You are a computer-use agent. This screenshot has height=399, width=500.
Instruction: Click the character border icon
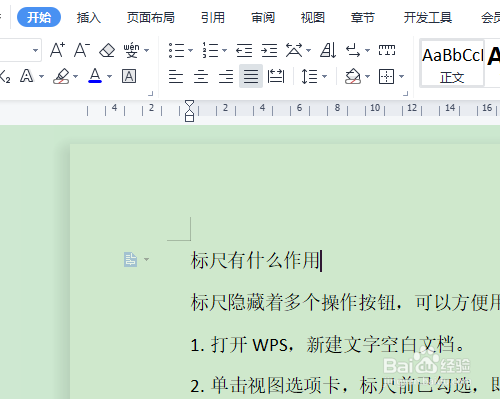[x=129, y=76]
